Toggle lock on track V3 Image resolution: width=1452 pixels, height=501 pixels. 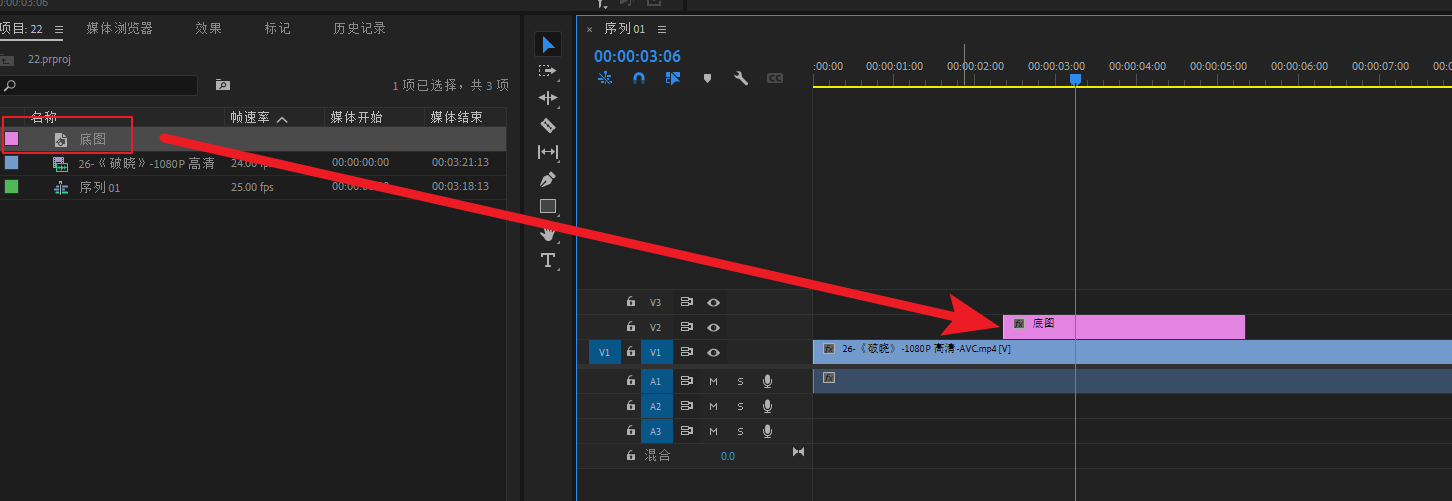[x=631, y=302]
